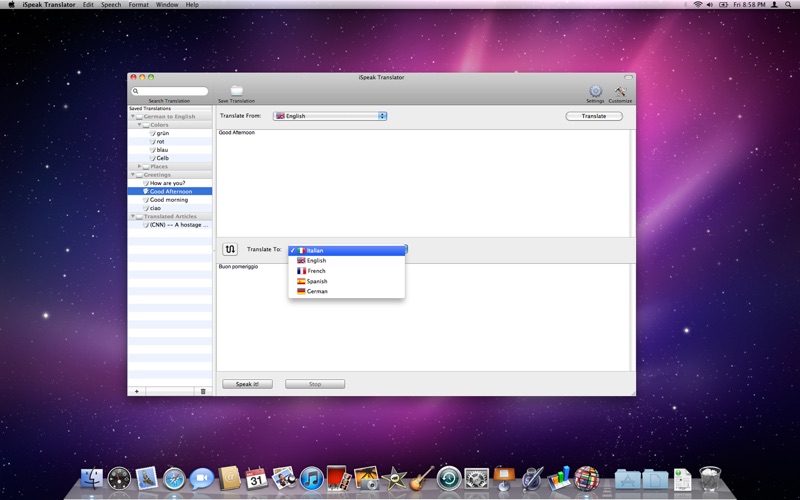Choose English in Translate To list
Screen dimensions: 800x500
[347, 261]
